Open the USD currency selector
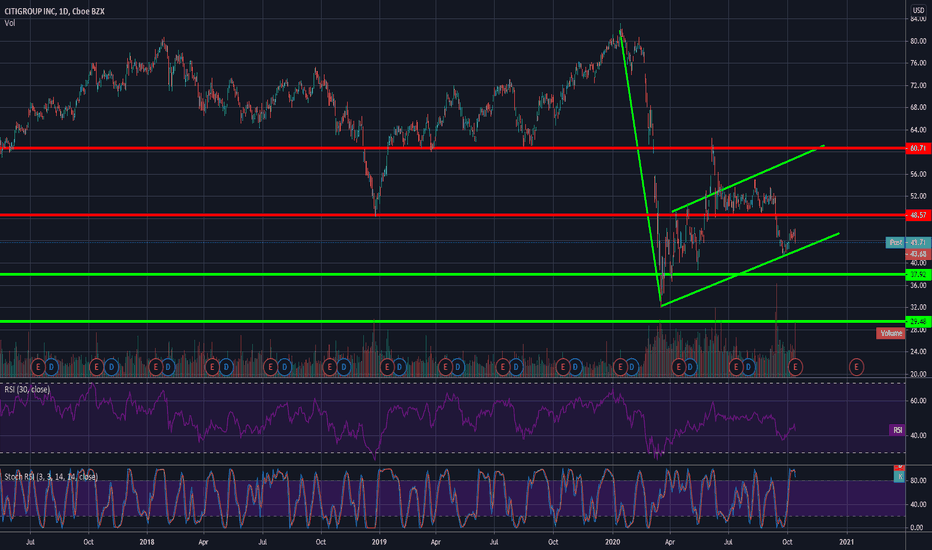This screenshot has height=550, width=932. pos(918,10)
